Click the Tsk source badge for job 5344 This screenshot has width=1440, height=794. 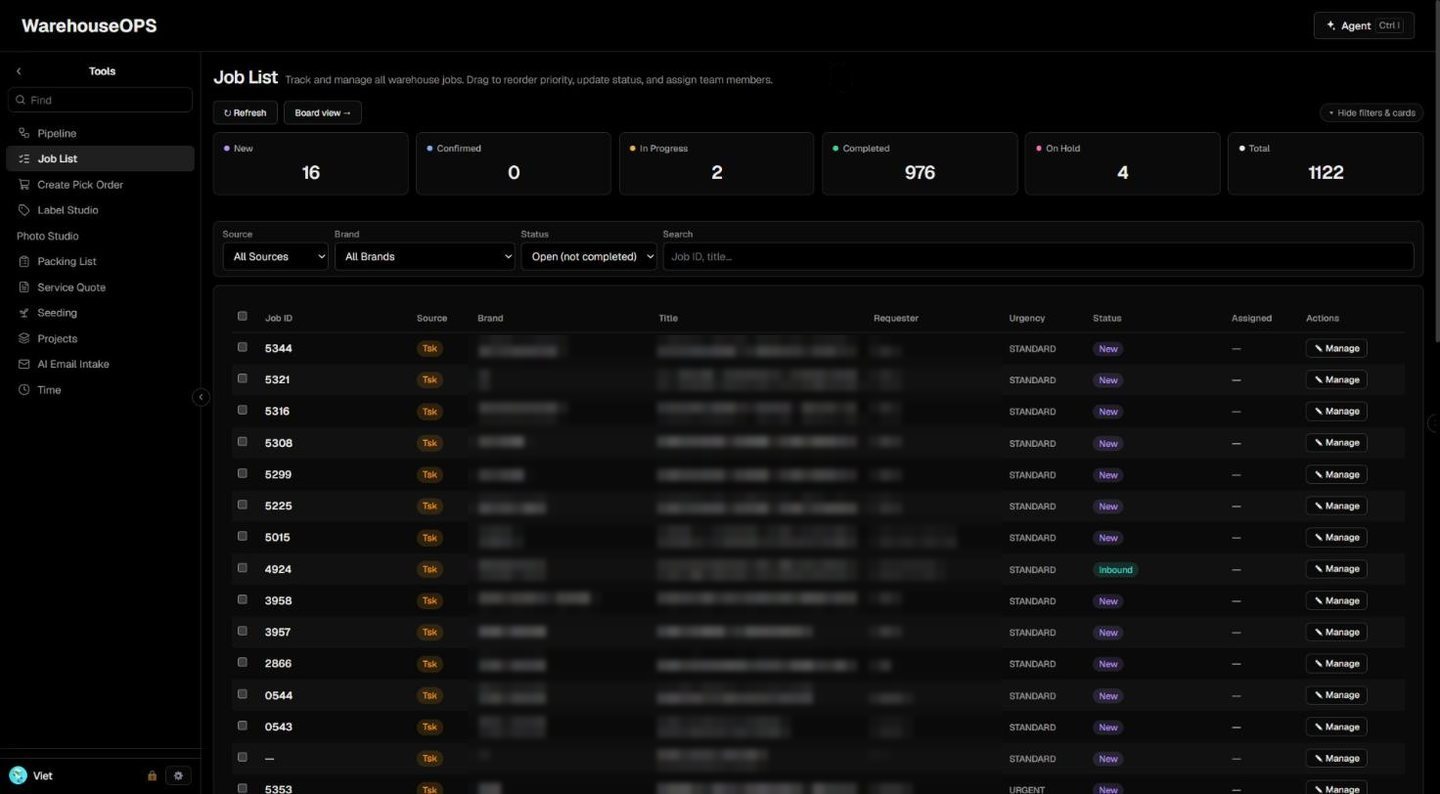(x=430, y=349)
